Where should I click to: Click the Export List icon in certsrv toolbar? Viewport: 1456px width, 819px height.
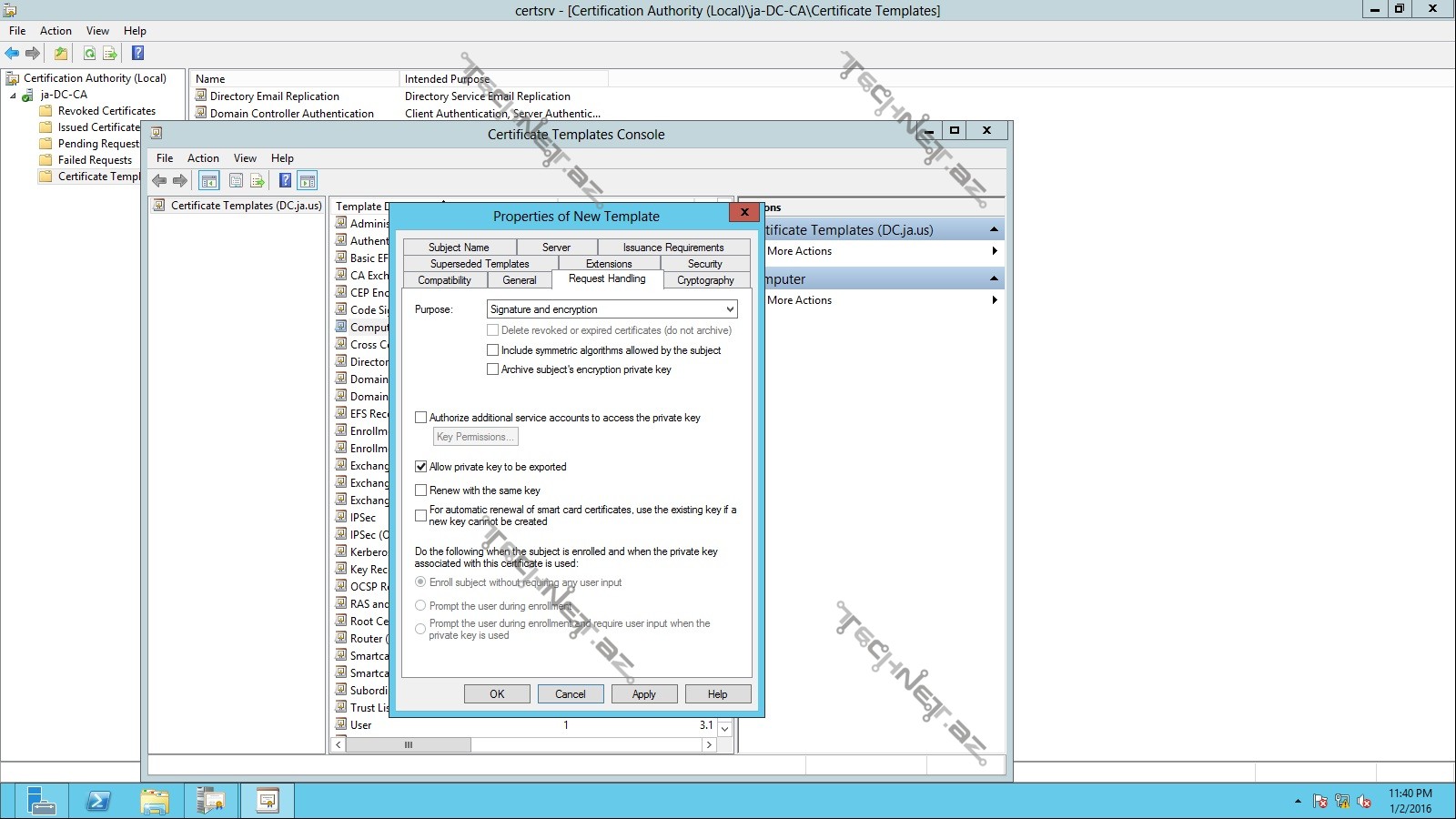click(x=110, y=54)
